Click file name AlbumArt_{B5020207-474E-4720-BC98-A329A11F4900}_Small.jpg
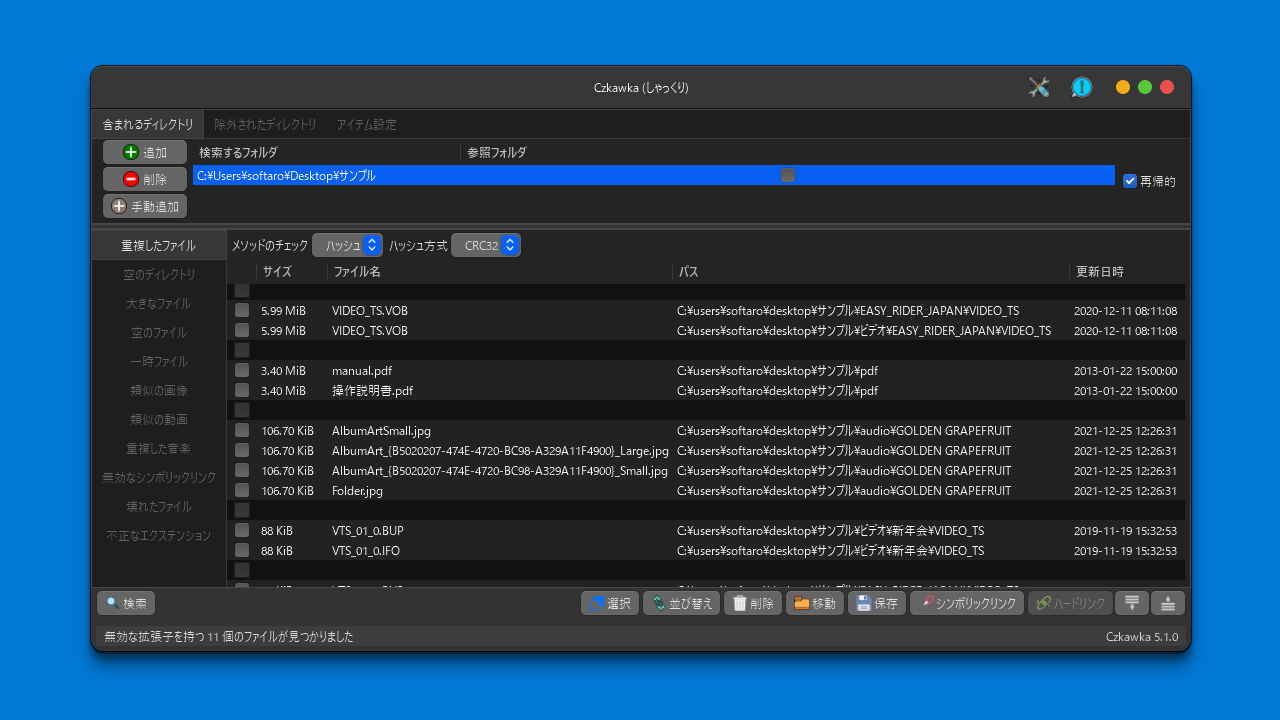Screen dimensions: 1280x720 tap(500, 470)
